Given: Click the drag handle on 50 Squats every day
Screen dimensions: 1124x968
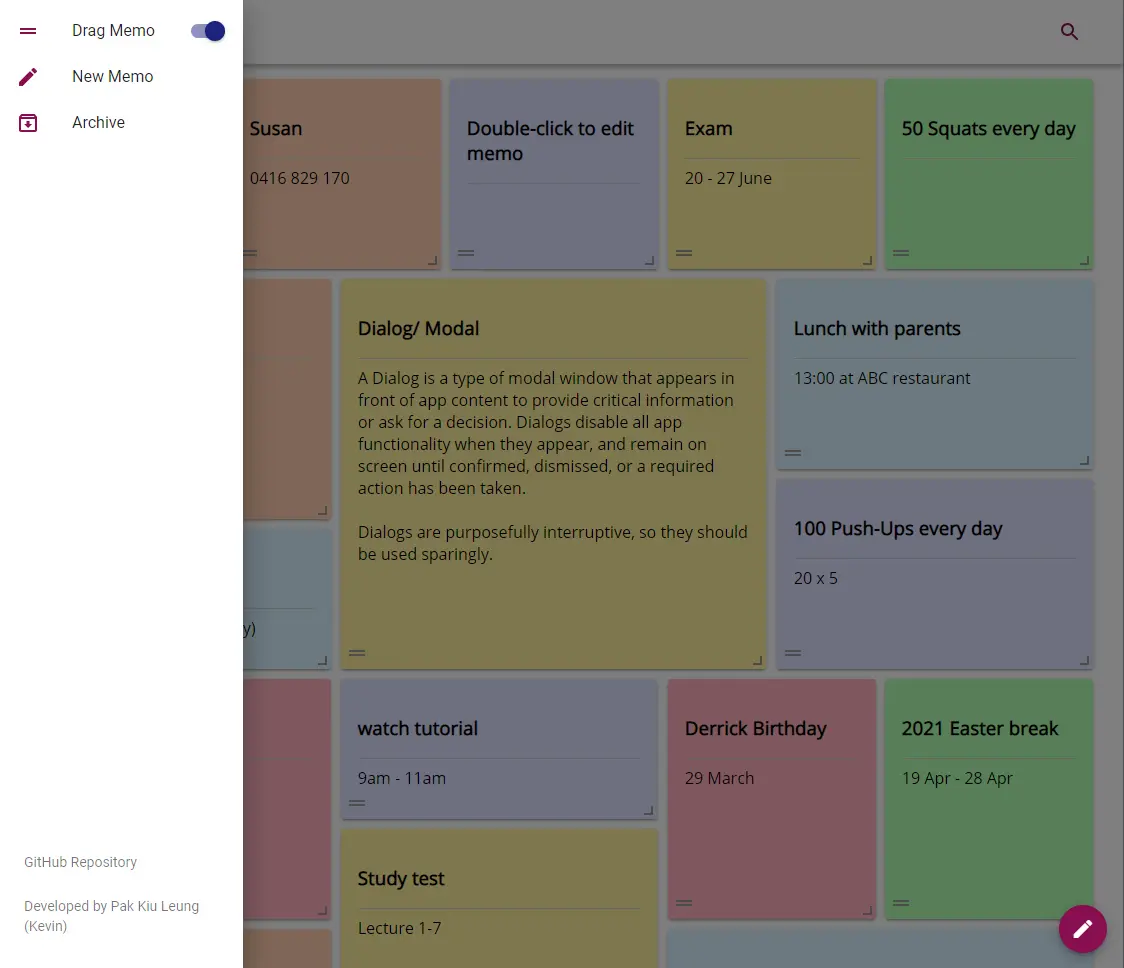Looking at the screenshot, I should (901, 253).
